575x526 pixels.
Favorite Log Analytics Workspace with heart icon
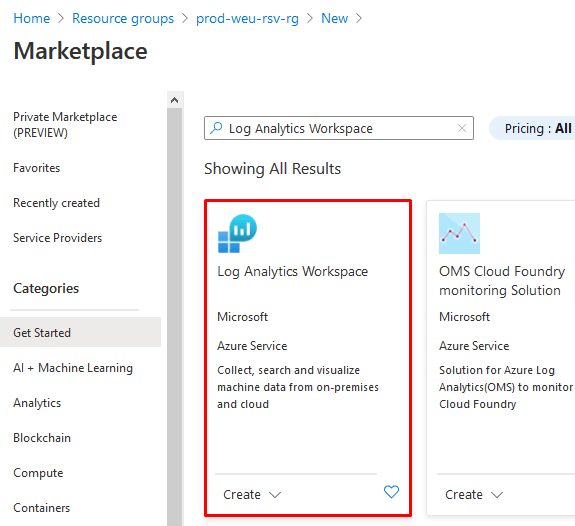click(x=391, y=492)
